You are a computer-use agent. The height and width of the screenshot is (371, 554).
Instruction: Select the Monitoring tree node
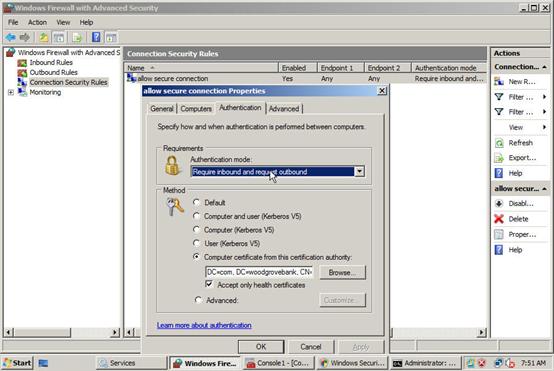coord(45,92)
